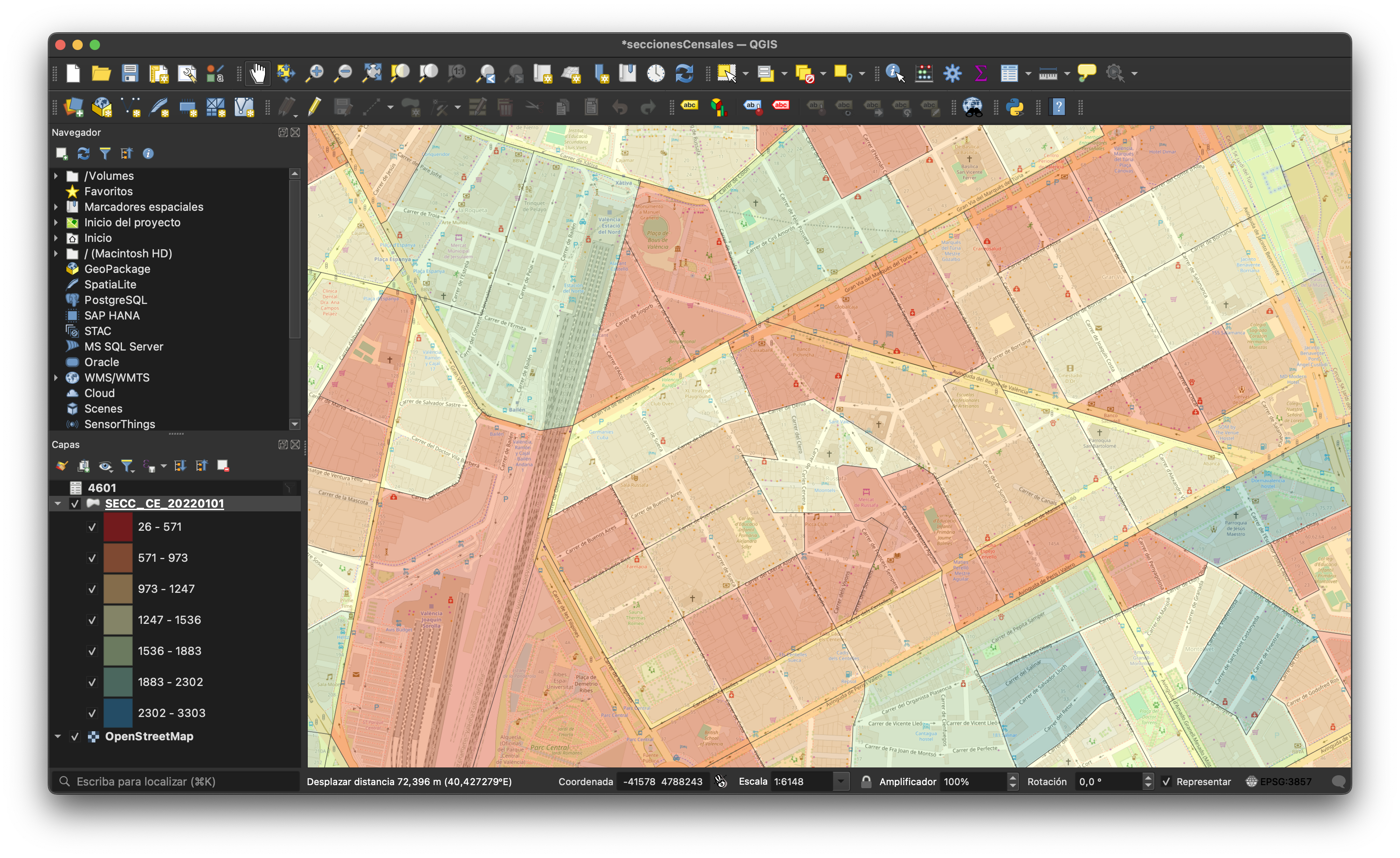Toggle SECC_CE_20220101 layer visibility checkbox

point(75,504)
